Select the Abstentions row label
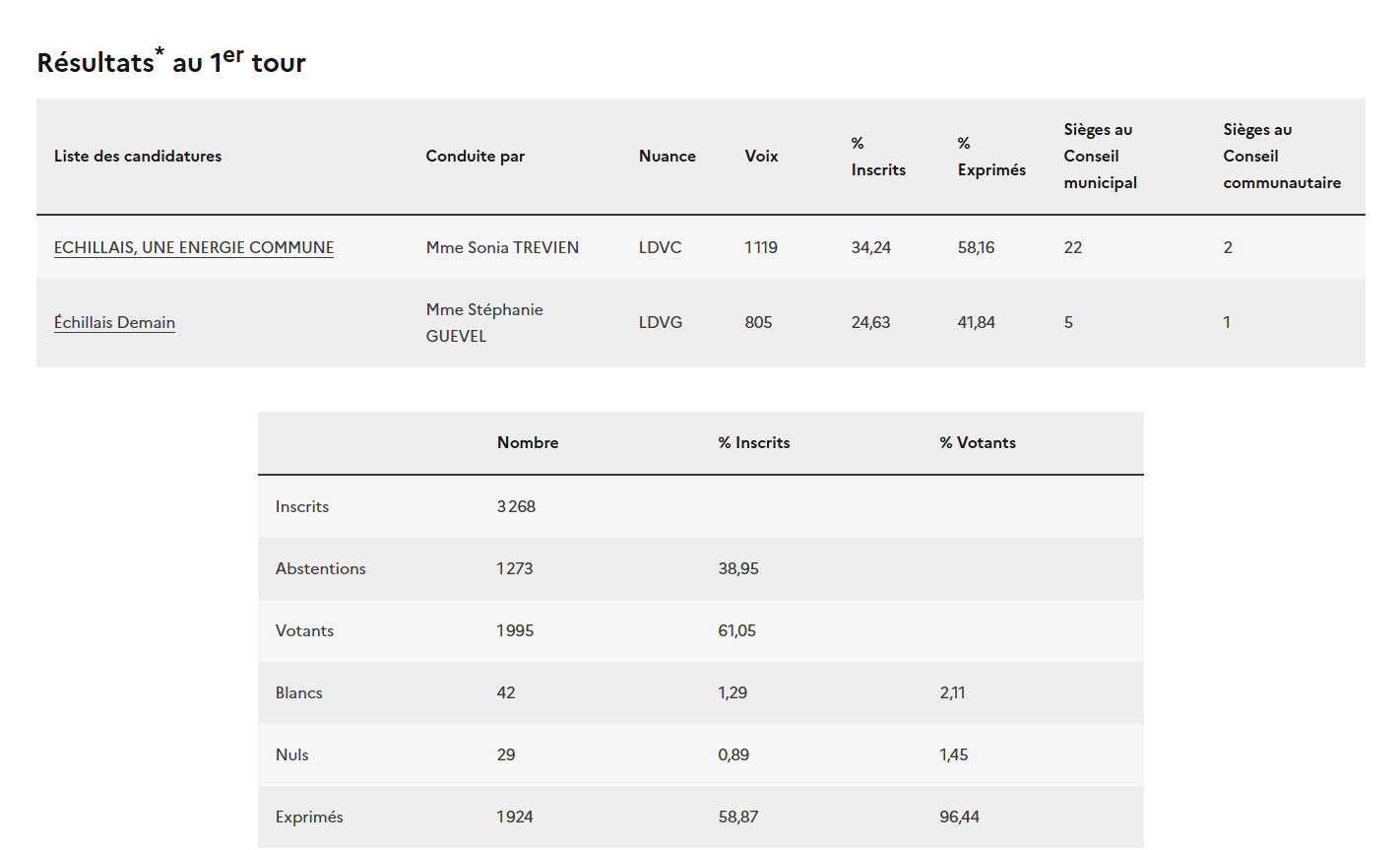The image size is (1400, 850). 320,568
